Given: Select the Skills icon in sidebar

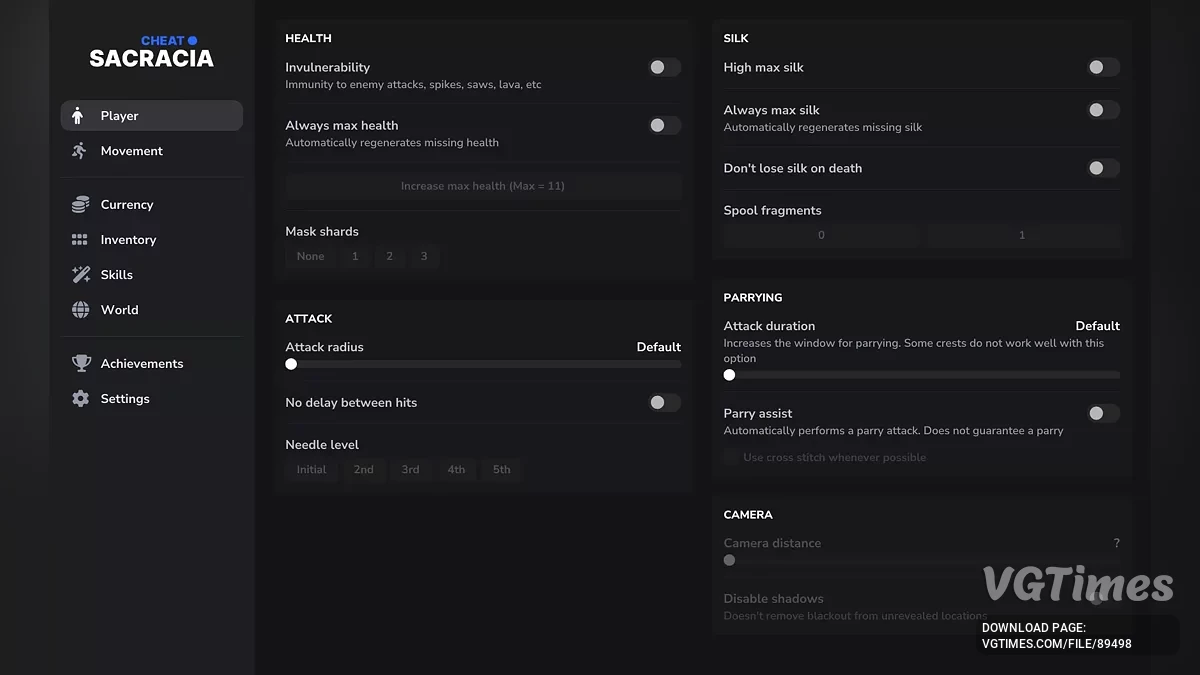Looking at the screenshot, I should 80,274.
